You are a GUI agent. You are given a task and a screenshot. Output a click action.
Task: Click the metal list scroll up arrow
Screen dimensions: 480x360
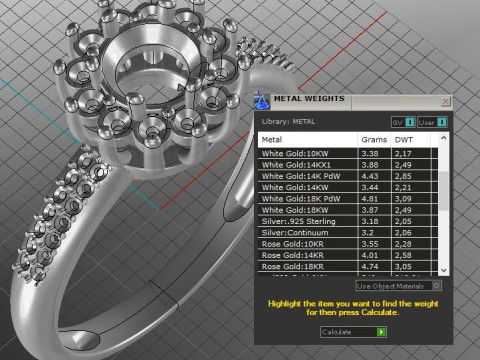click(x=444, y=138)
